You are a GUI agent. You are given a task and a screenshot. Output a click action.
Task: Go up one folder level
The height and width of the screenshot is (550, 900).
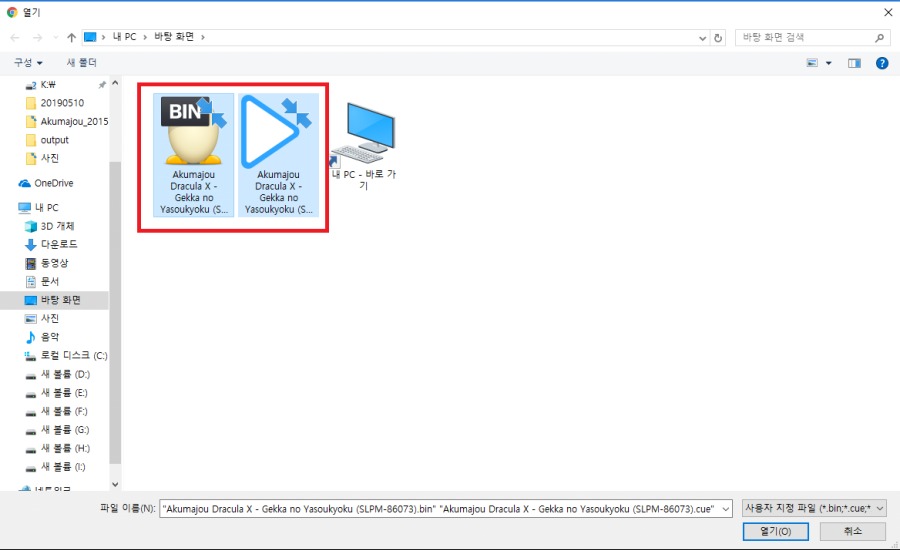tap(71, 37)
